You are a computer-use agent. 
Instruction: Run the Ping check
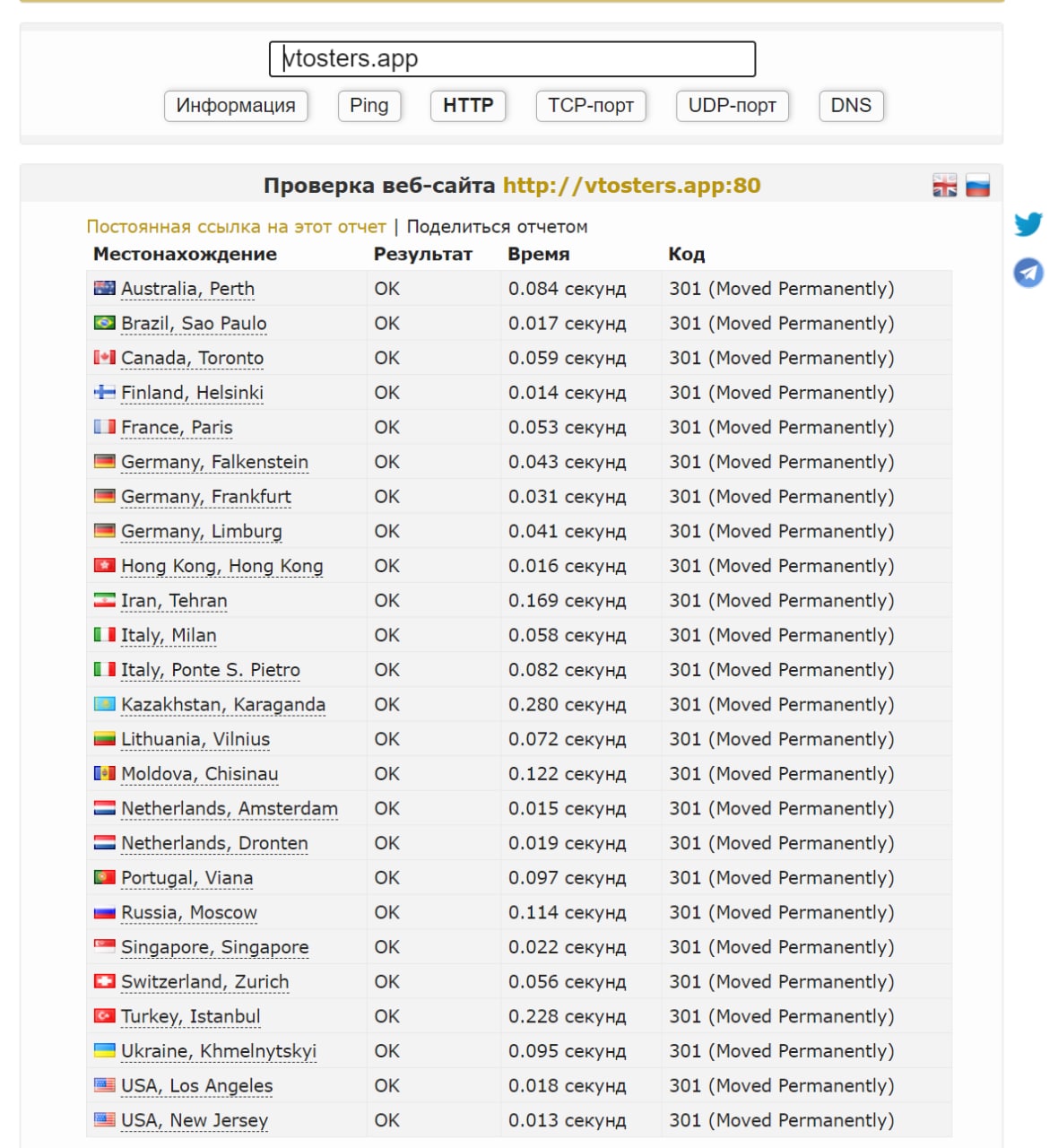click(x=369, y=106)
